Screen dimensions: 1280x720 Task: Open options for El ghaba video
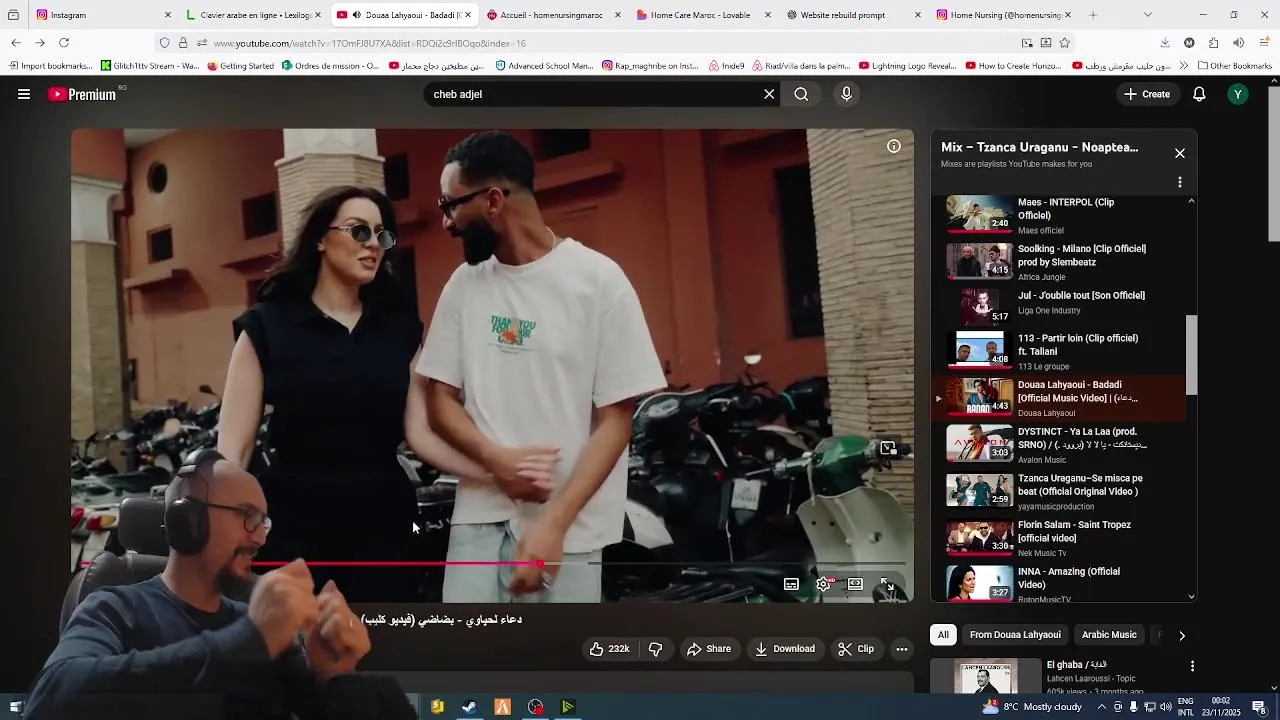click(1192, 666)
